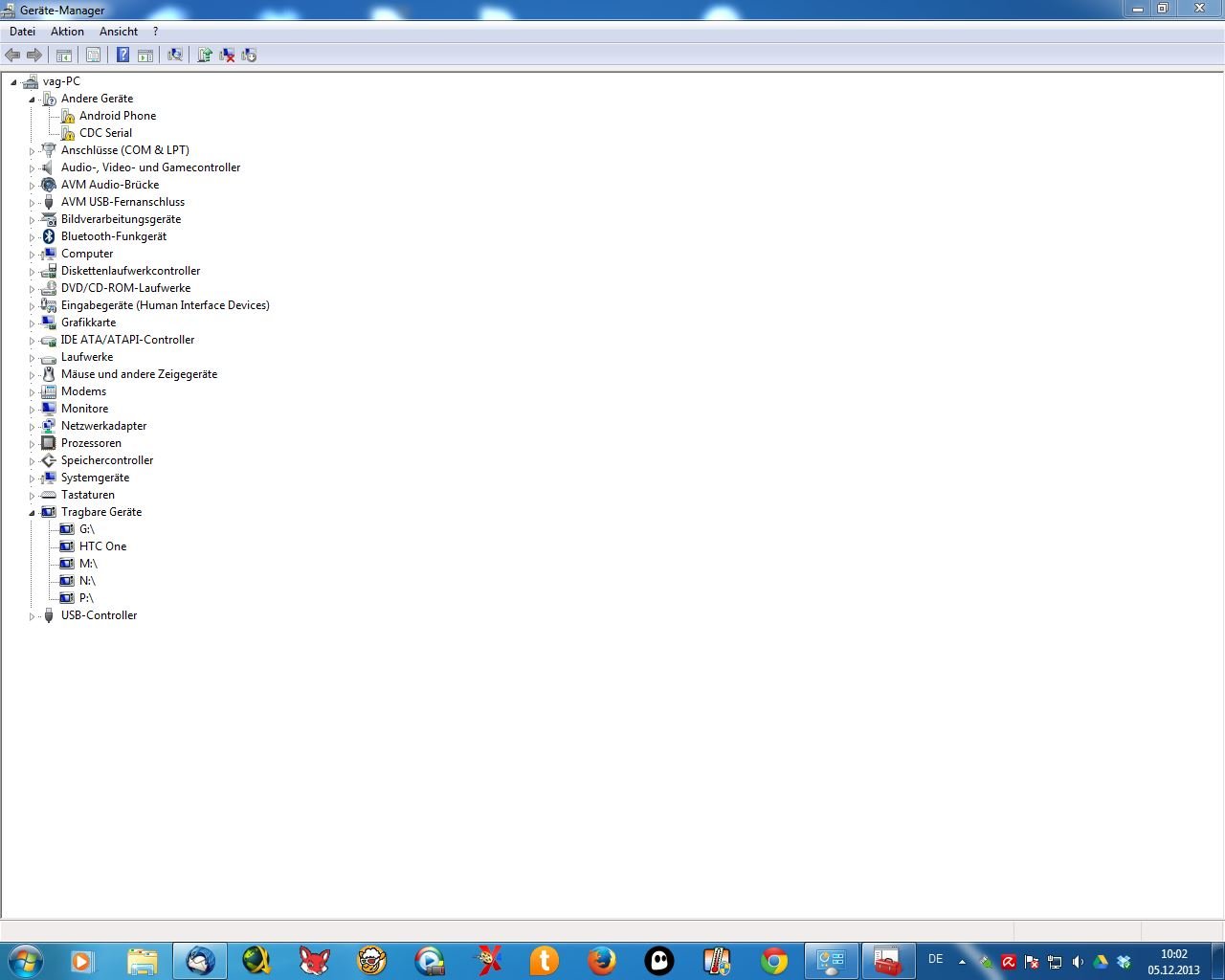Click the Bluetooth-Funkgerät icon

49,236
